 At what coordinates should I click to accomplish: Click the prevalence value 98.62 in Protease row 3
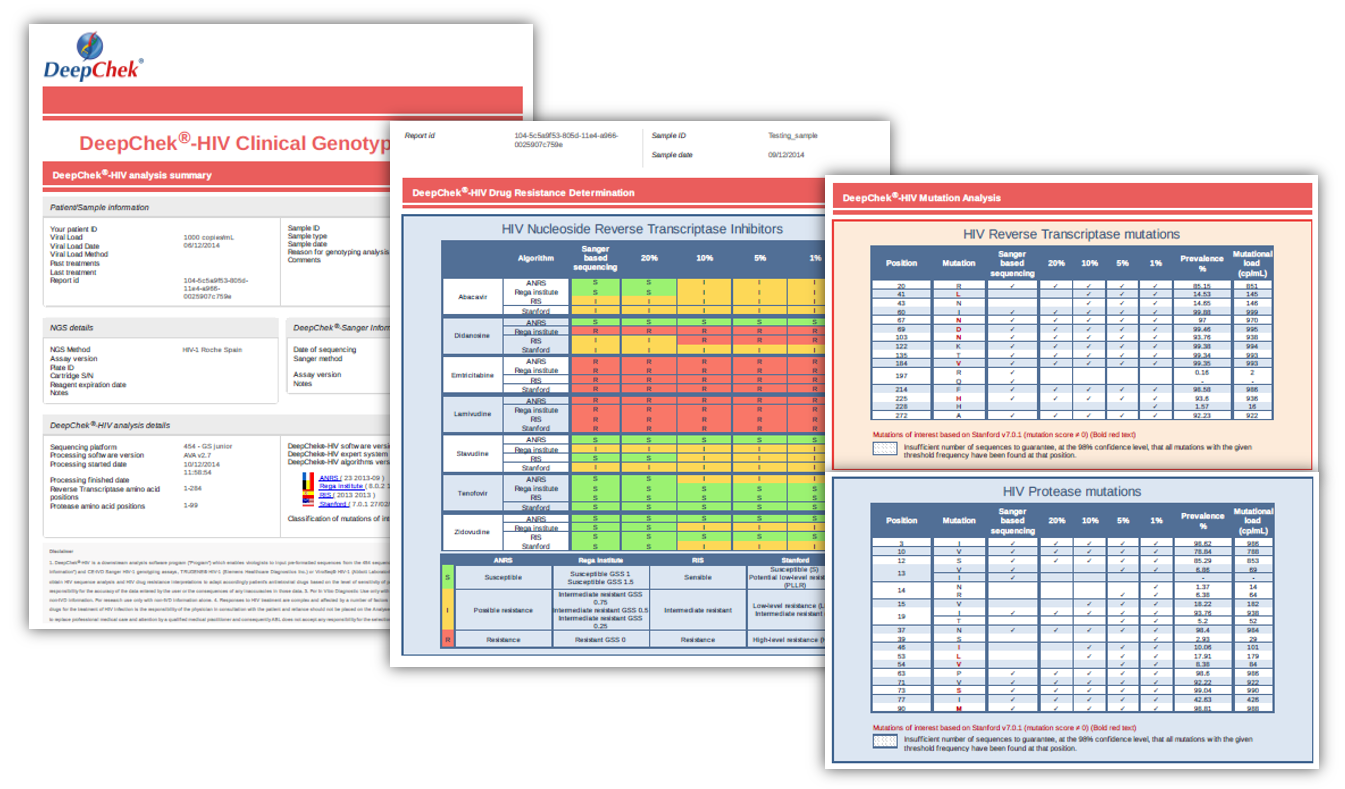(x=1203, y=543)
